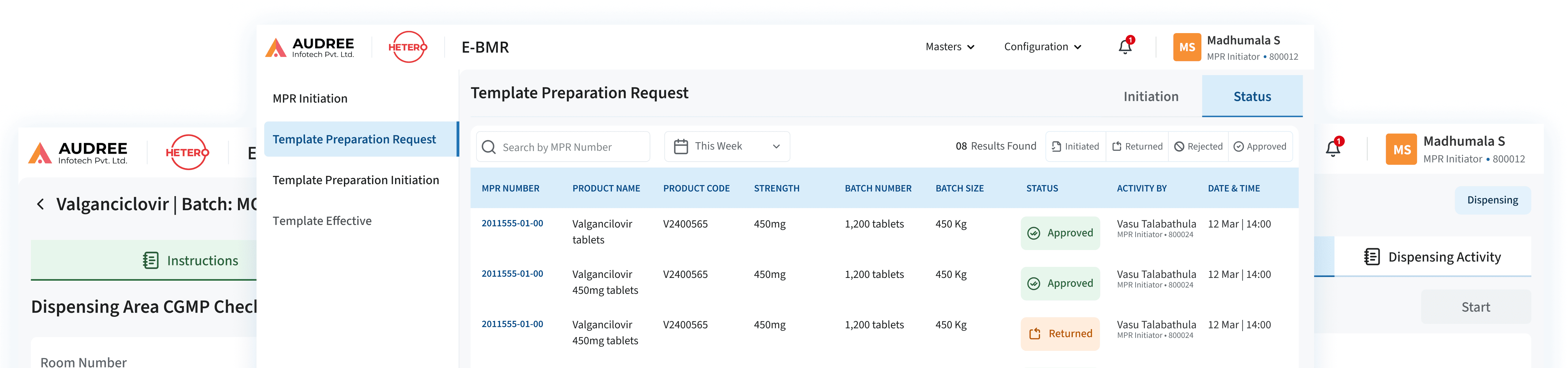The image size is (1568, 368).
Task: Open the Configuration dropdown
Action: tap(1042, 47)
